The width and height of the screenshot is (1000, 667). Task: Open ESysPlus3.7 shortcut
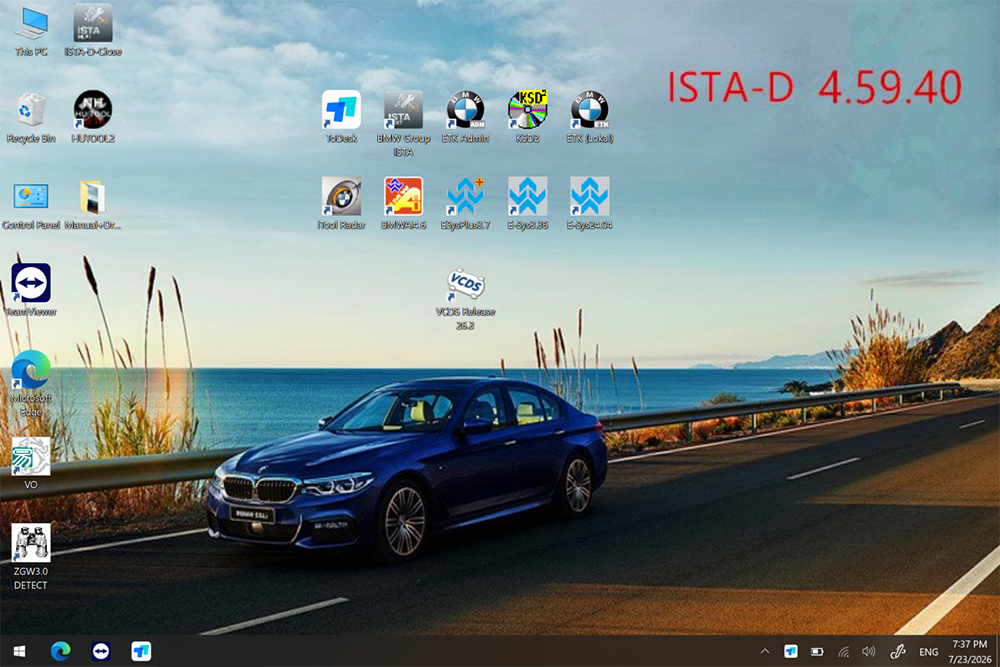click(x=465, y=204)
